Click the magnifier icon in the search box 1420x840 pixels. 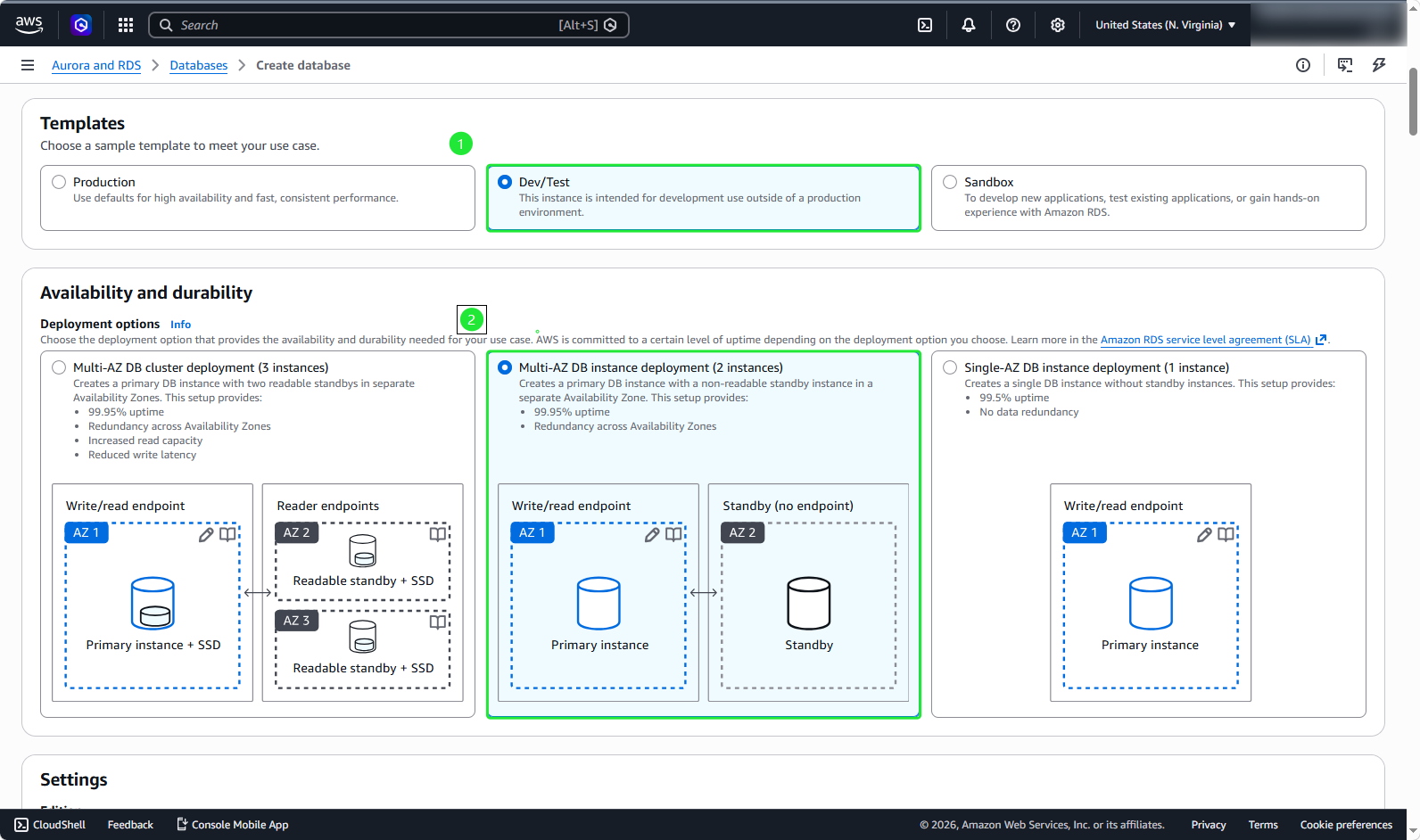166,25
